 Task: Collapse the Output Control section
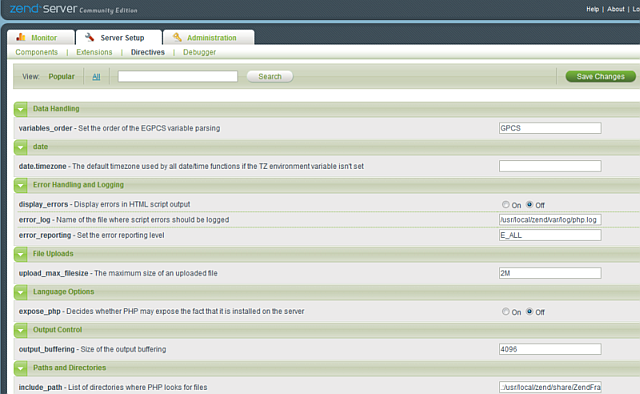21,330
